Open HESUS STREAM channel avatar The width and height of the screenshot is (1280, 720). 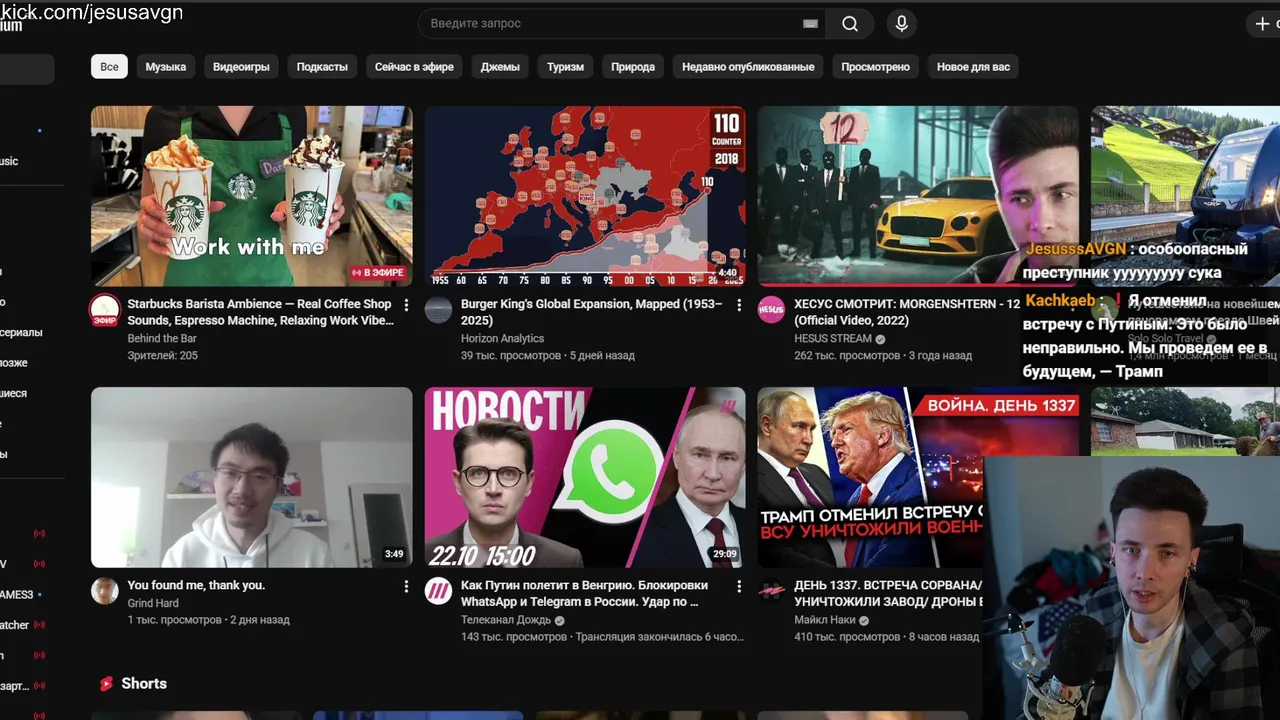771,310
